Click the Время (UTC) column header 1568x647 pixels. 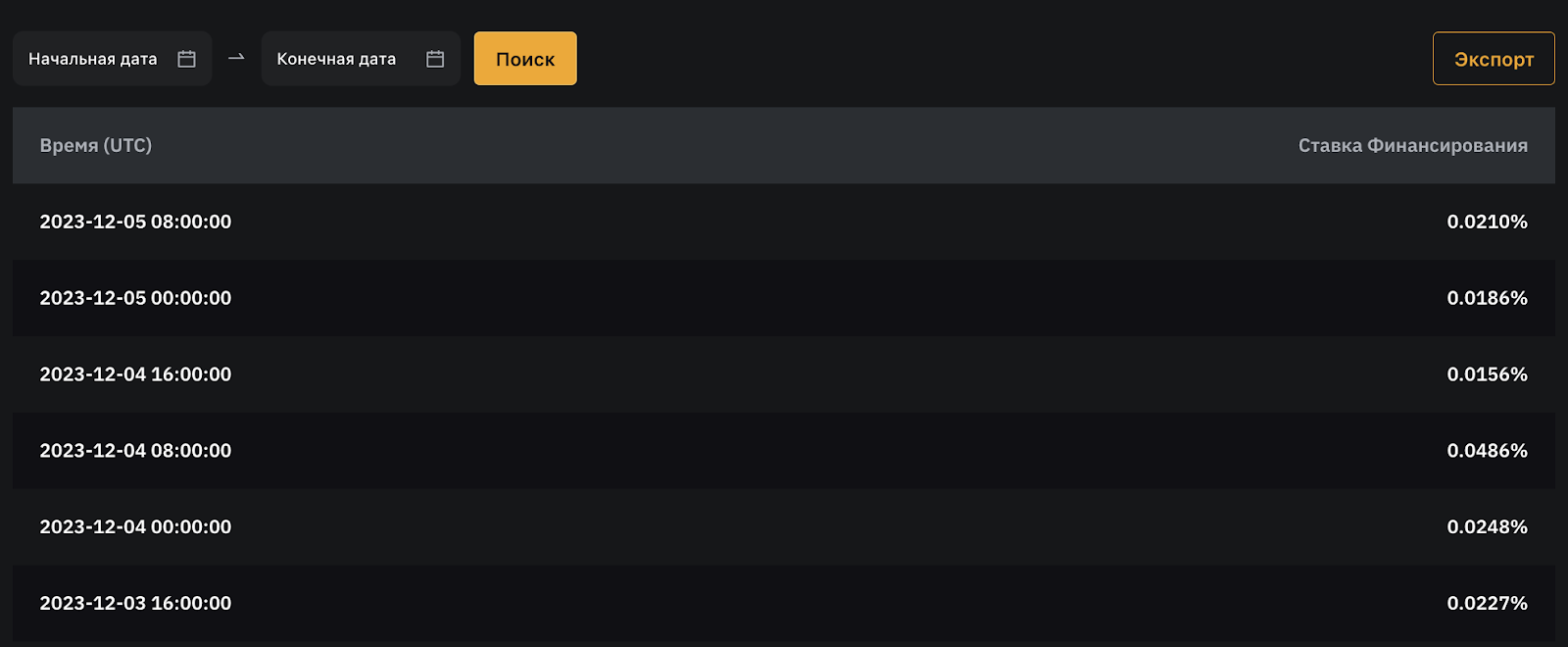click(96, 145)
